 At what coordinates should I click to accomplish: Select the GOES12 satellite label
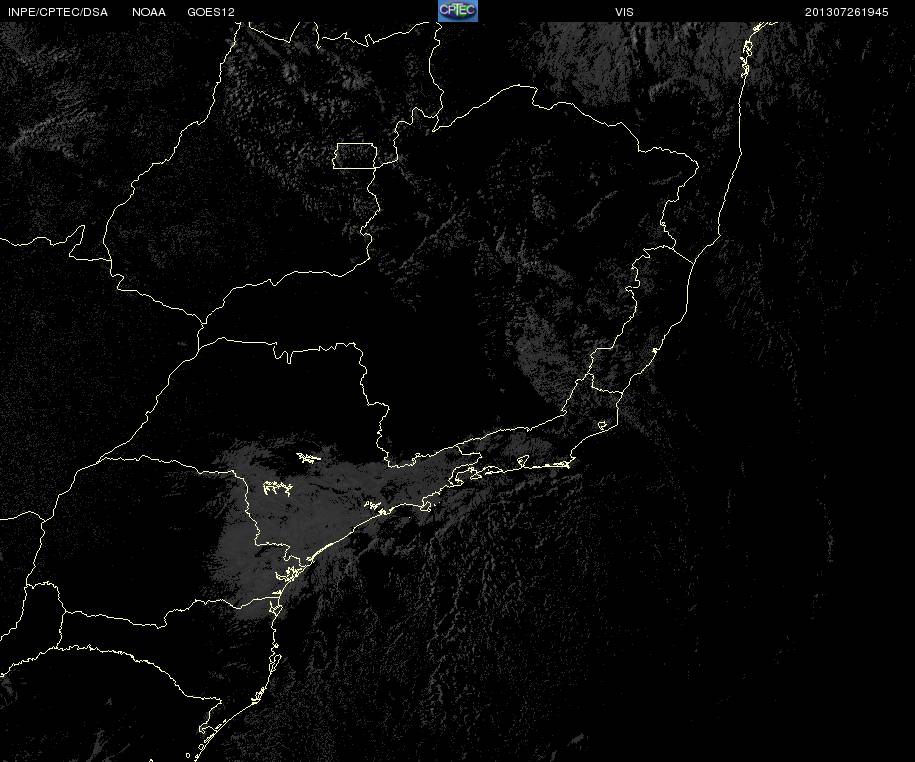point(211,12)
